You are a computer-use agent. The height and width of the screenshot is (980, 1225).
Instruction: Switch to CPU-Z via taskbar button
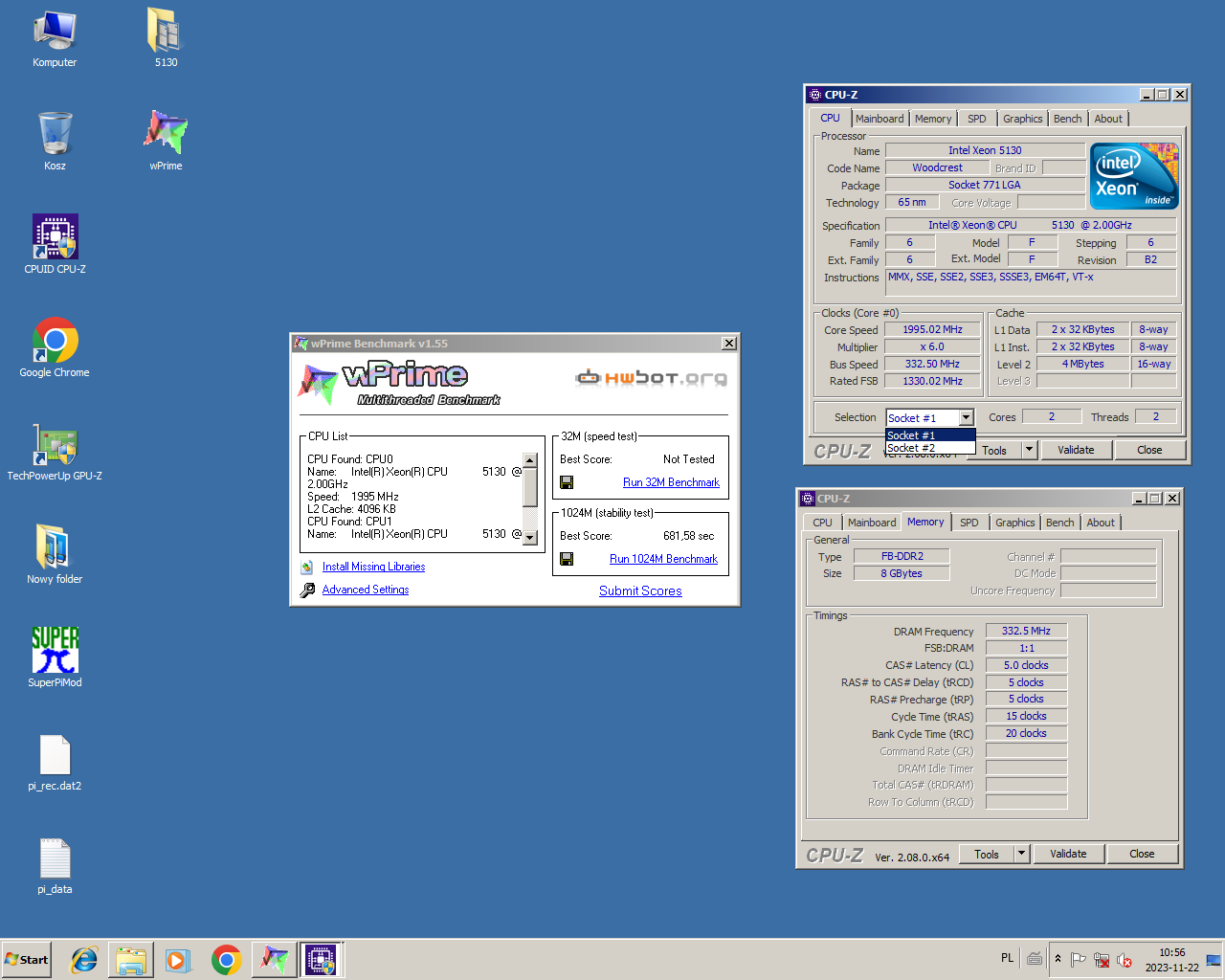(x=321, y=960)
